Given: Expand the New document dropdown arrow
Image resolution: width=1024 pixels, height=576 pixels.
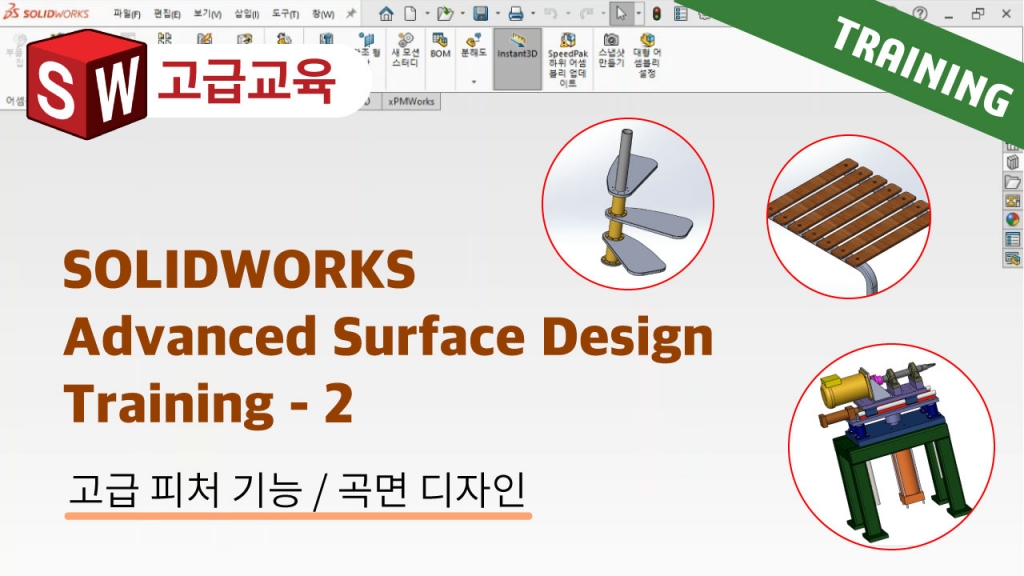Looking at the screenshot, I should pos(427,13).
